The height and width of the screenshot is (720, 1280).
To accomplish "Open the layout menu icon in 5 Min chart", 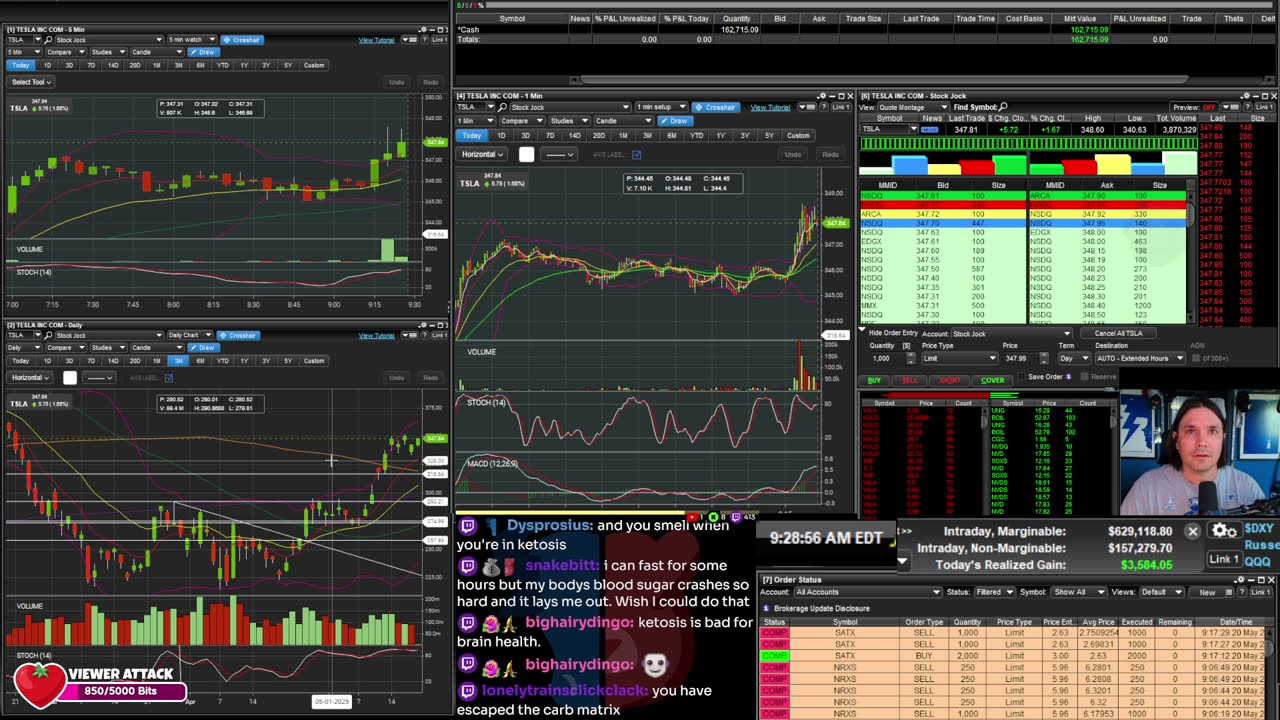I will pyautogui.click(x=409, y=40).
